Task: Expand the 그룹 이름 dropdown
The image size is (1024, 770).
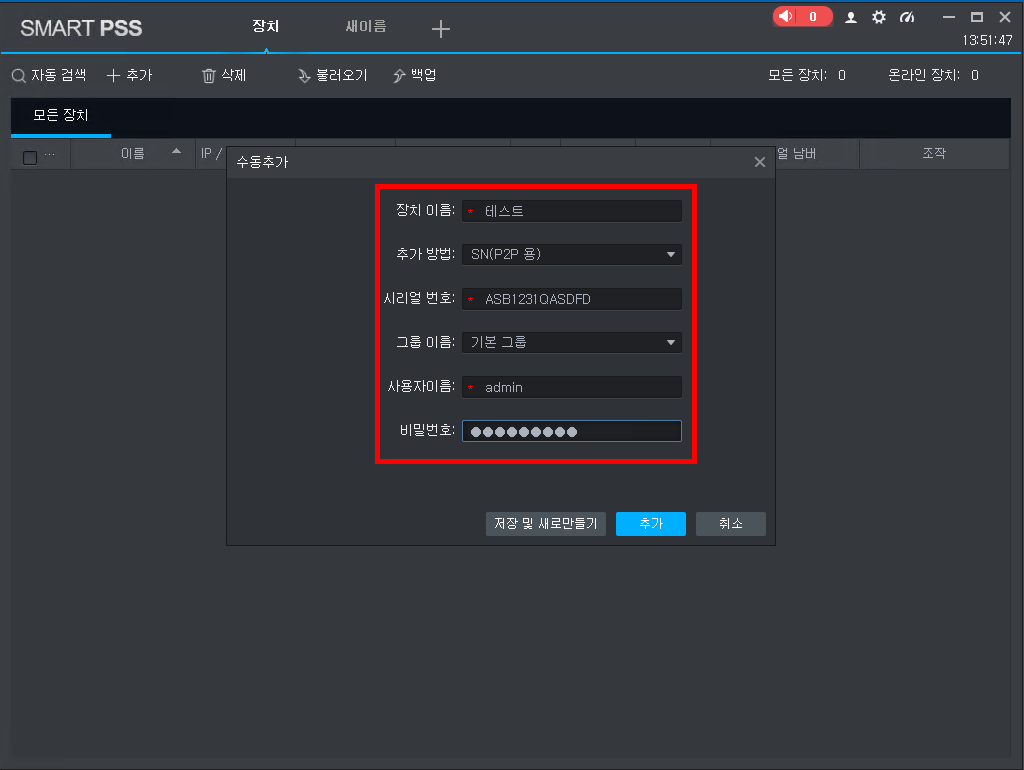Action: [671, 343]
